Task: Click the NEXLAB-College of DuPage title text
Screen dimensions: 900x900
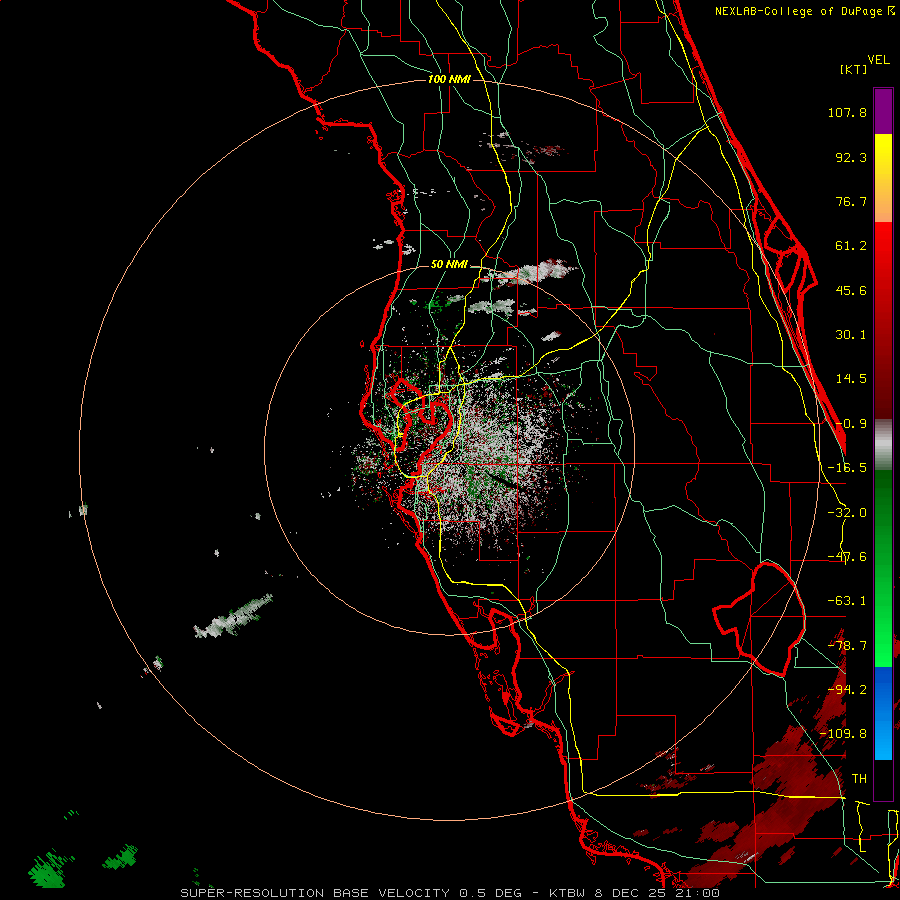Action: click(800, 11)
